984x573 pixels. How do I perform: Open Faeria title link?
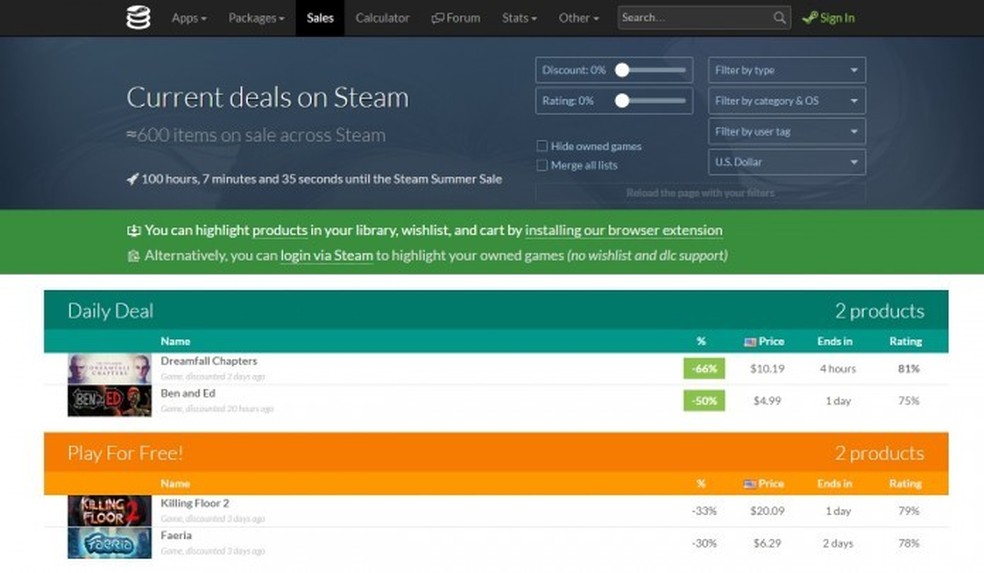[x=176, y=535]
